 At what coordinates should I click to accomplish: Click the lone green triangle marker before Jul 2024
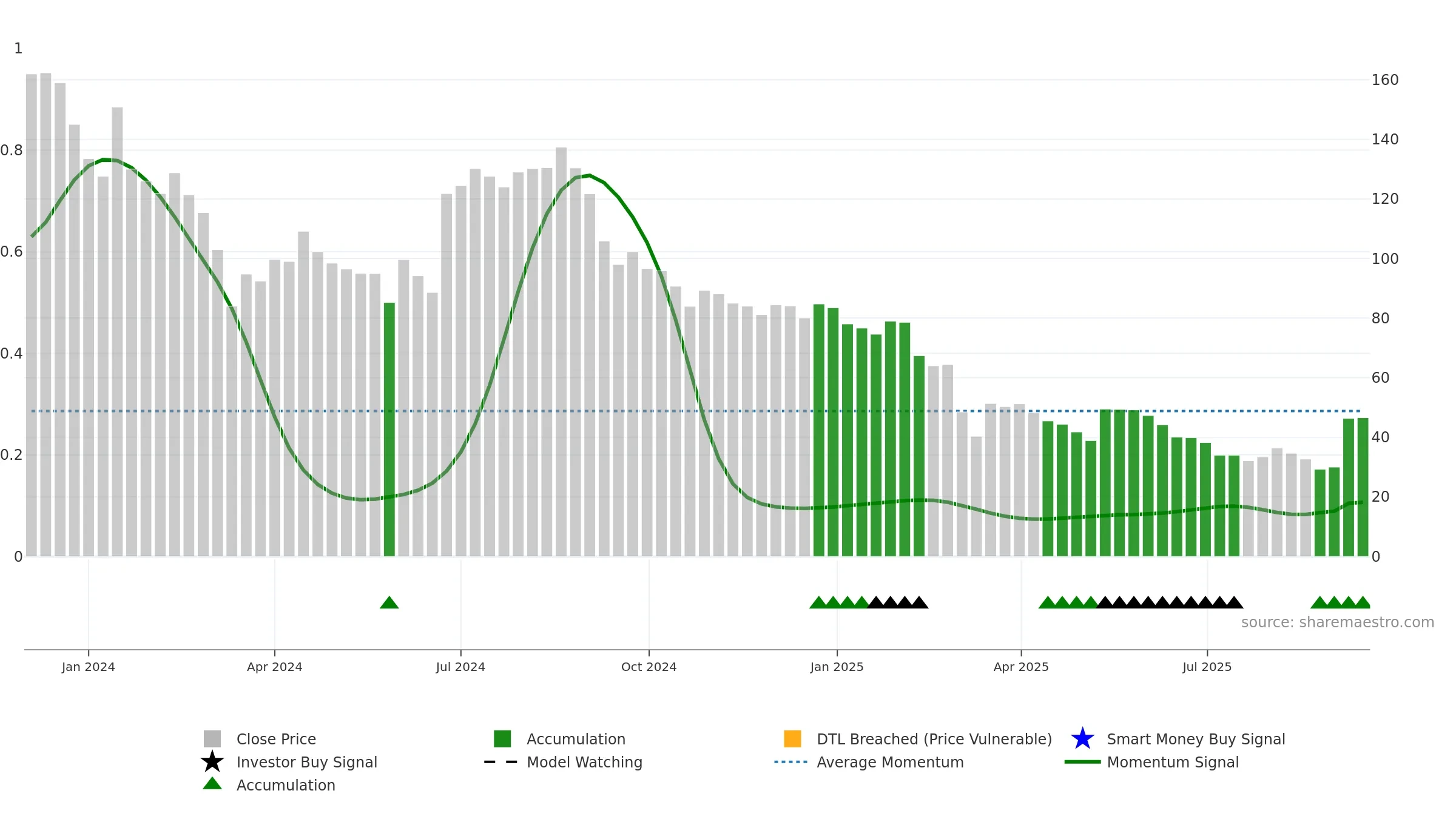[389, 602]
